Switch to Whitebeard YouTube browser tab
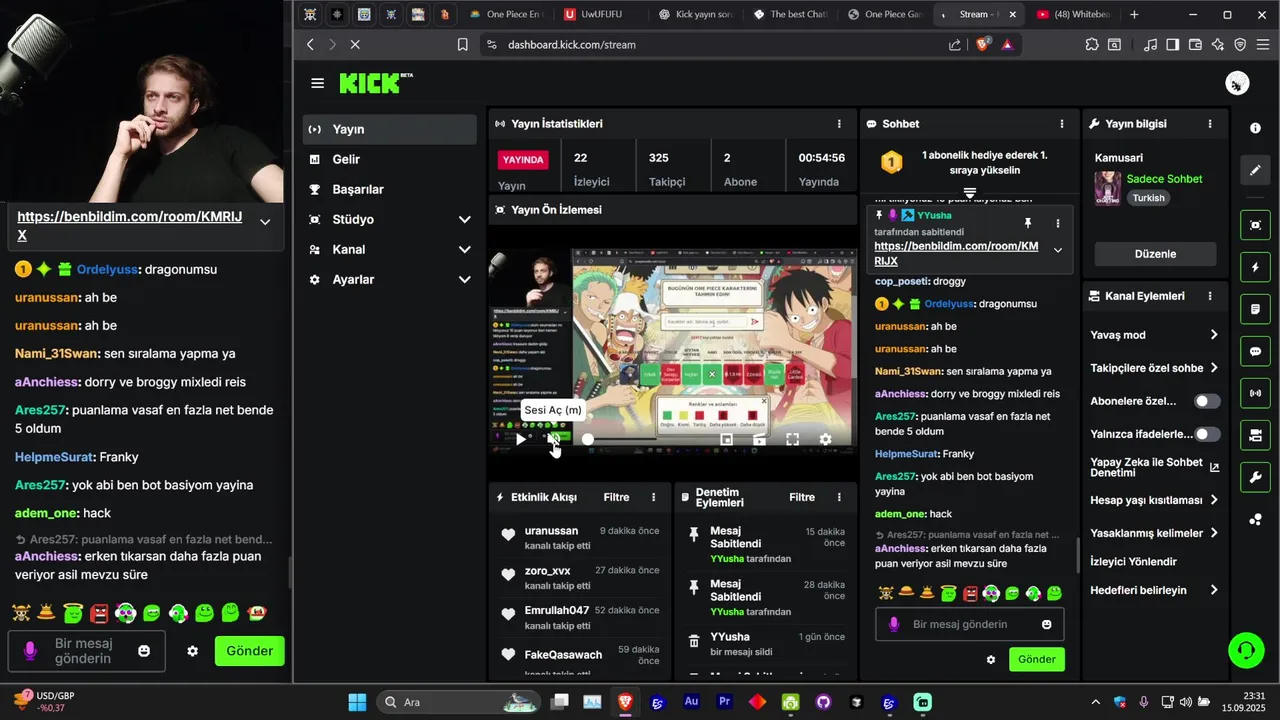The image size is (1280, 720). pyautogui.click(x=1075, y=14)
